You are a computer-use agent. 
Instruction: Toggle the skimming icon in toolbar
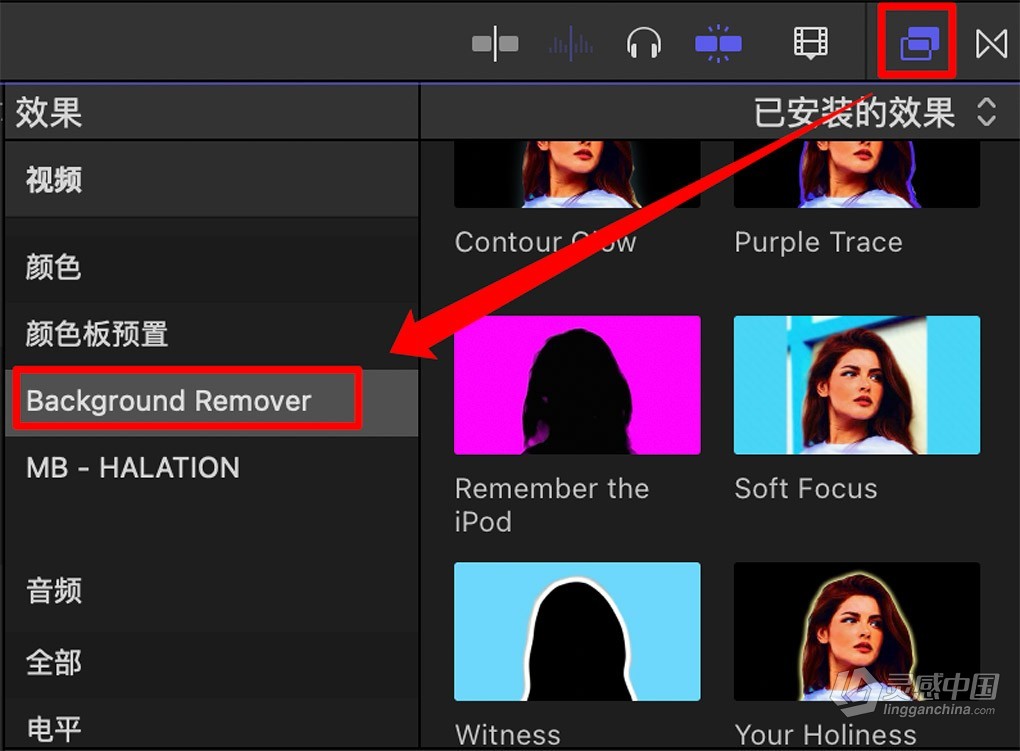click(495, 44)
